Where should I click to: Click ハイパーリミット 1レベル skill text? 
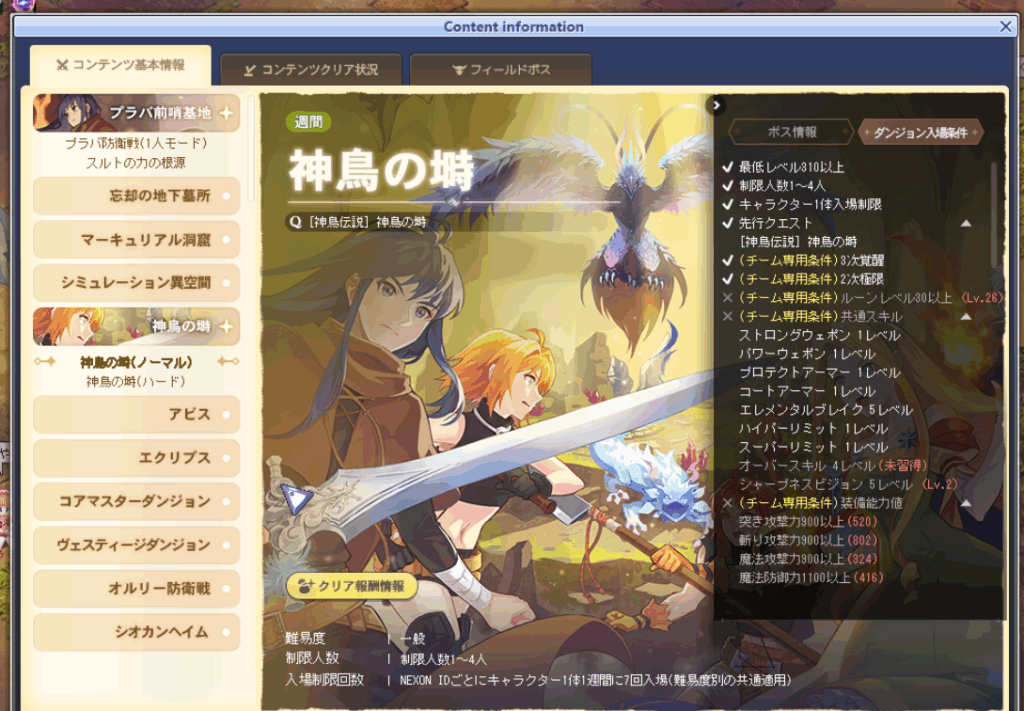(813, 429)
